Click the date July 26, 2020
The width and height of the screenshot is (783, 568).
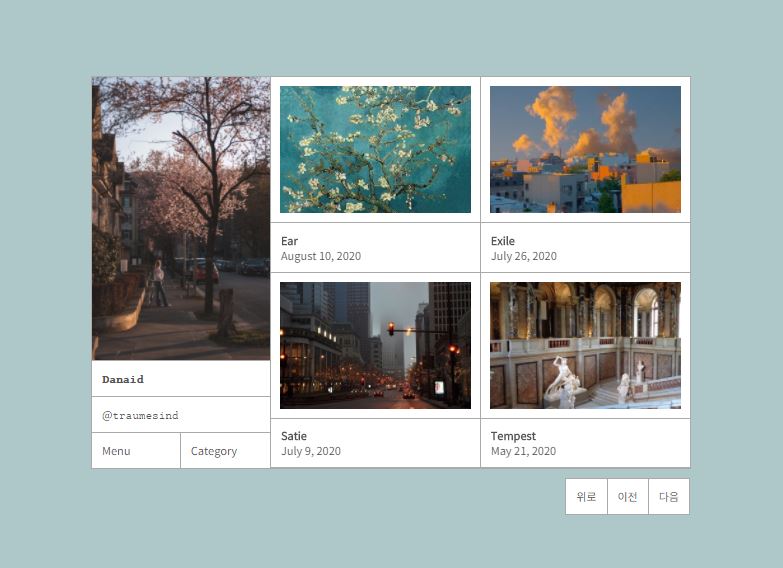523,256
